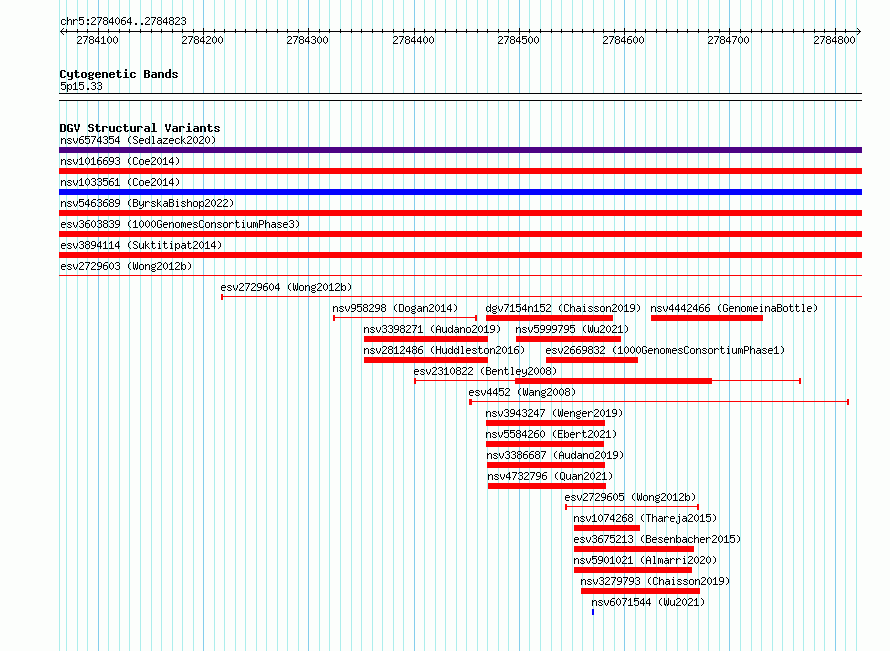The image size is (890, 651).
Task: Select nsv5584260 (Ebert2021) label
Action: click(551, 434)
